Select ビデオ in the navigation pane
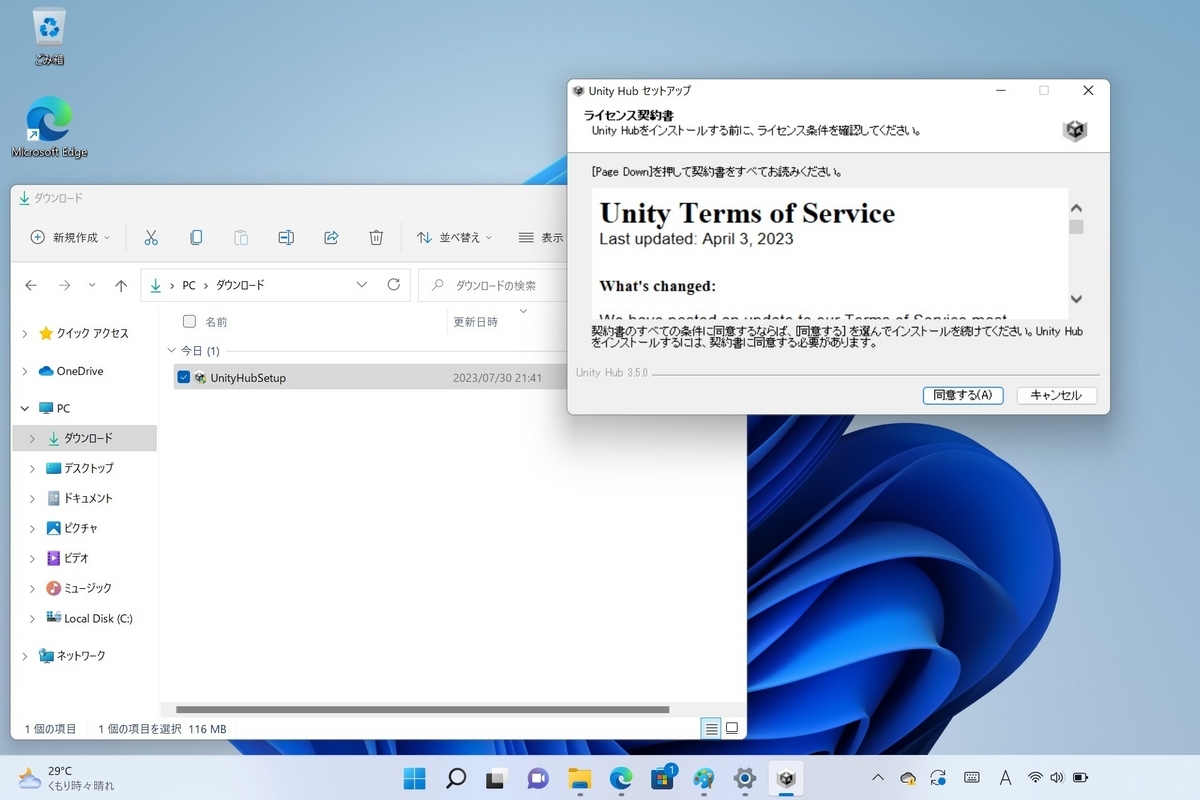Viewport: 1200px width, 800px height. point(77,558)
